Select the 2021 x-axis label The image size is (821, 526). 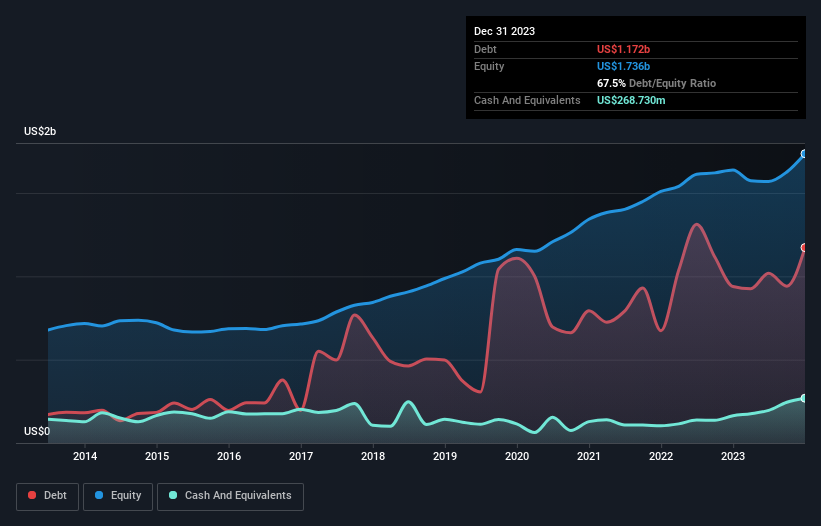589,456
